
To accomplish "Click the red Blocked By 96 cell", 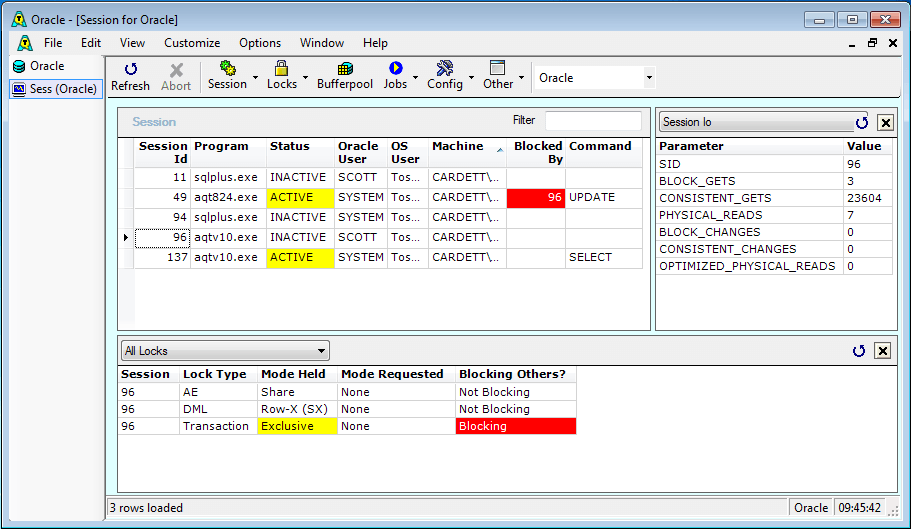I will coord(536,197).
